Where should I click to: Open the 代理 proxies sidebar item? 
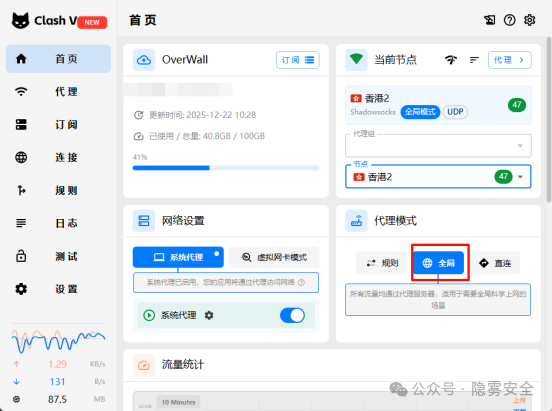58,92
